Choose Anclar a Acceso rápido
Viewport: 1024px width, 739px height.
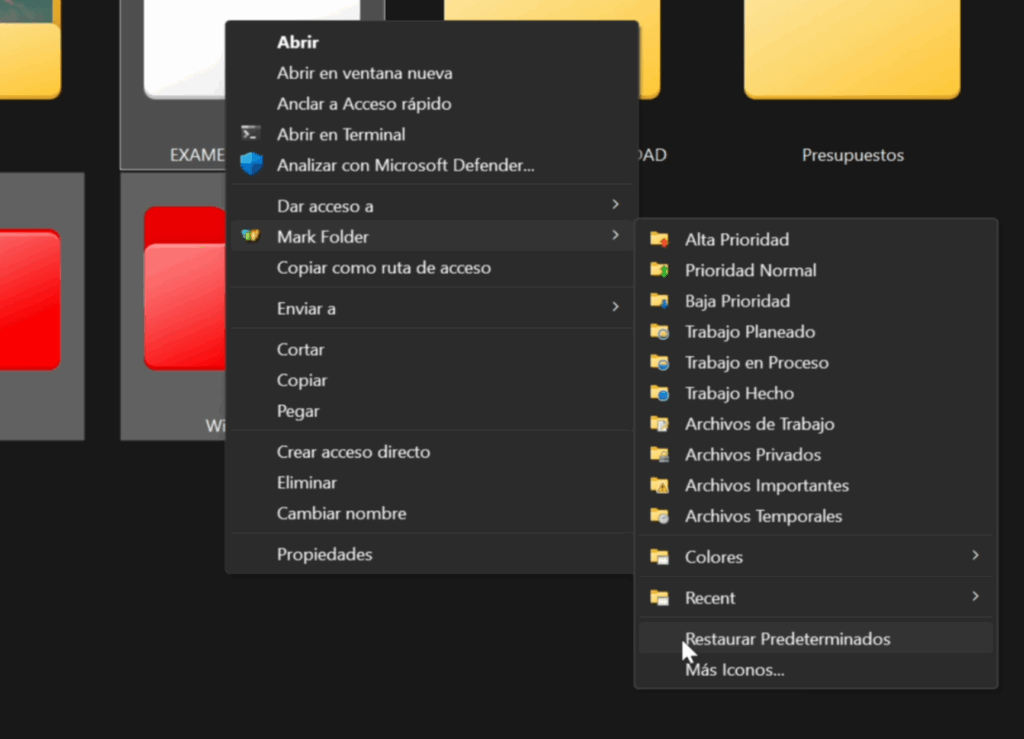pyautogui.click(x=432, y=104)
